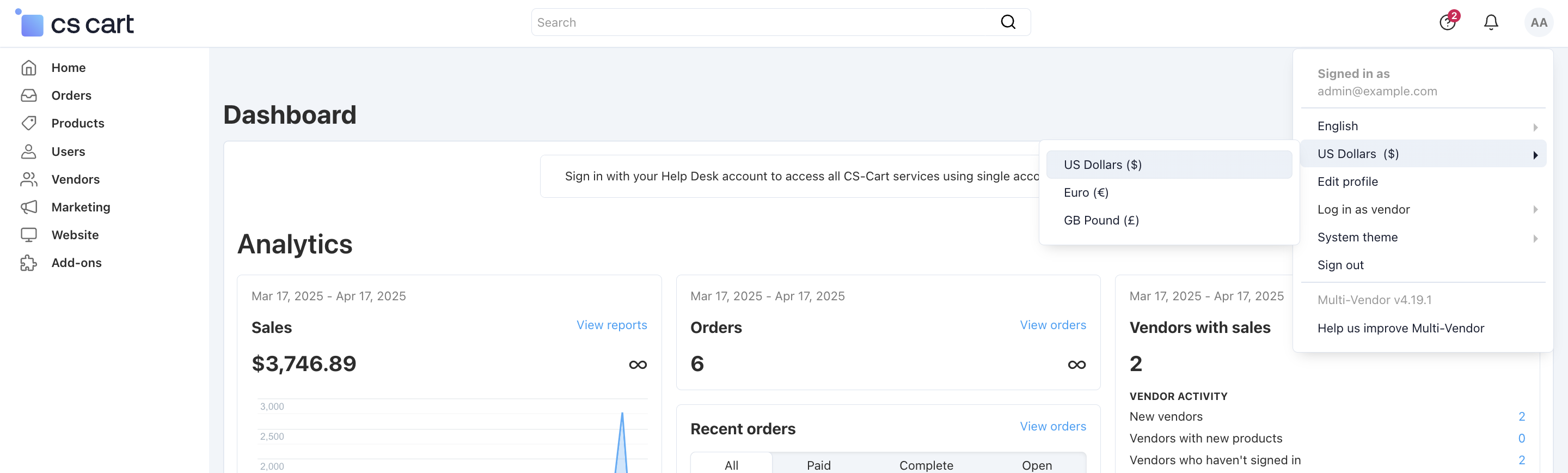Viewport: 1568px width, 473px height.
Task: Switch to the Paid recent orders tab
Action: (x=818, y=465)
